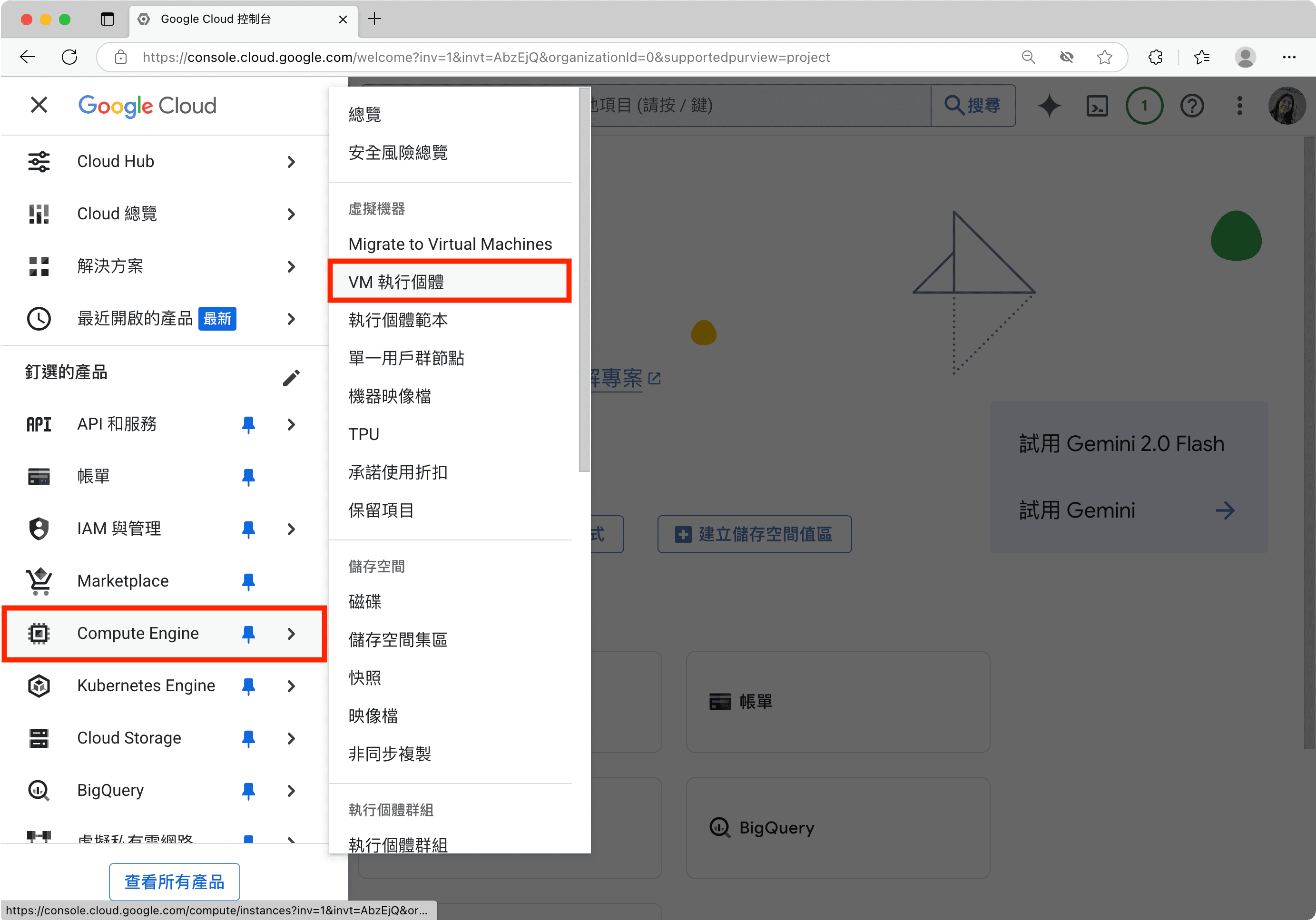This screenshot has height=921, width=1316.
Task: Click the Cloud 總覽 dashboard icon
Action: pos(39,214)
